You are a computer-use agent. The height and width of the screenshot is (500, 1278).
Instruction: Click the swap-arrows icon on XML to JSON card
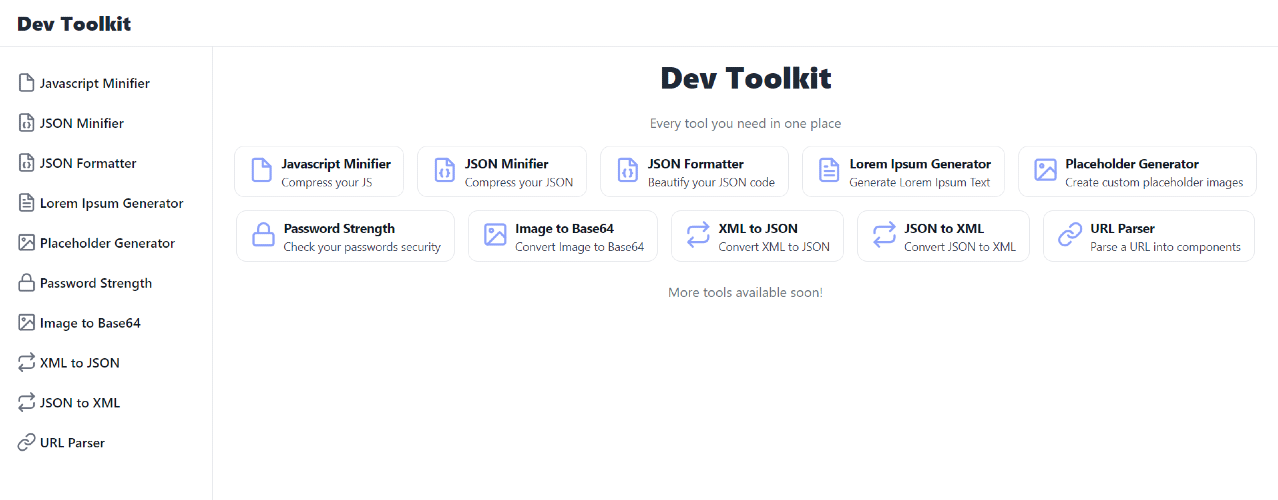pyautogui.click(x=698, y=235)
